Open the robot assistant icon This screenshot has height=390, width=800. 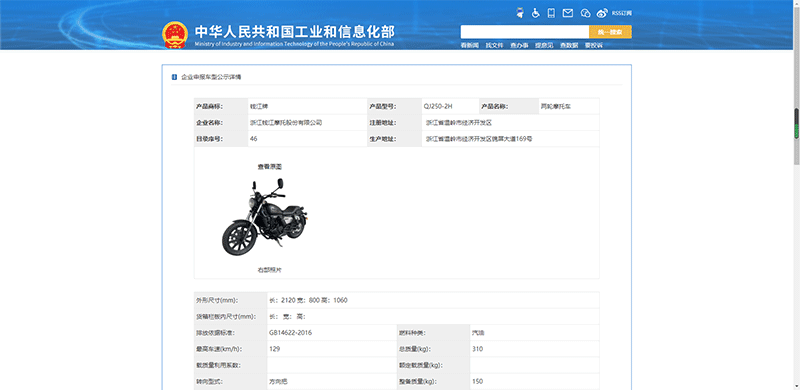[520, 13]
